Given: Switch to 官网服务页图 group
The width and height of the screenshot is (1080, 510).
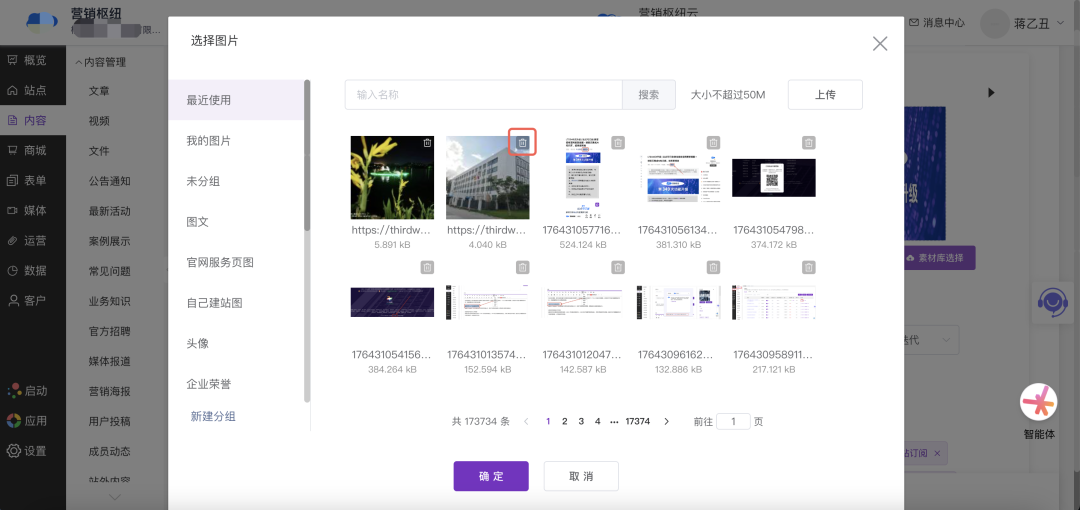Looking at the screenshot, I should click(220, 262).
